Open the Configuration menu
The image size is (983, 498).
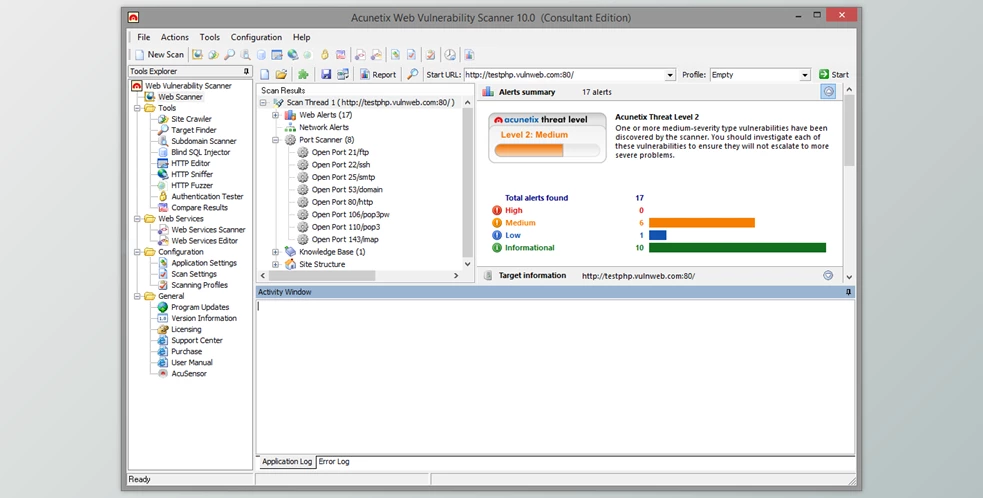(x=256, y=37)
